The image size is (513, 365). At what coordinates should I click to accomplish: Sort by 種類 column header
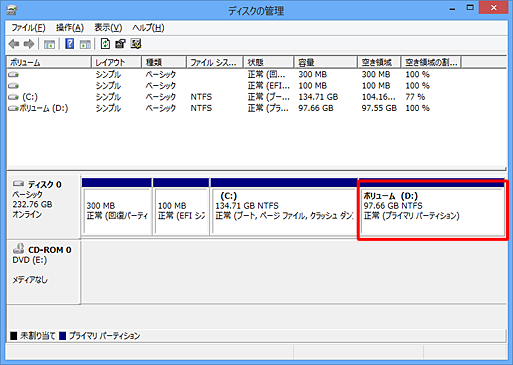pos(164,62)
